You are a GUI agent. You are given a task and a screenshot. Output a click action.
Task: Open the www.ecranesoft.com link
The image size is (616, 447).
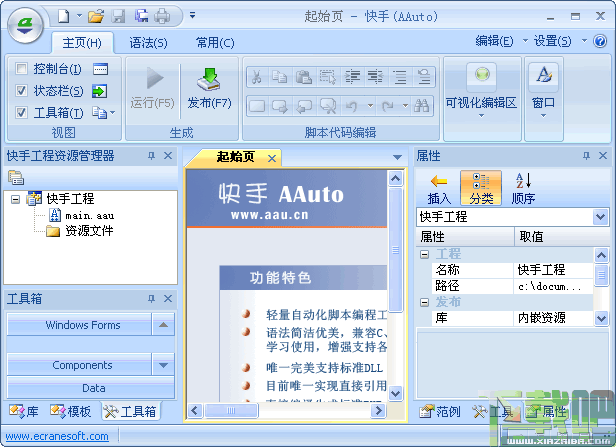(x=57, y=436)
